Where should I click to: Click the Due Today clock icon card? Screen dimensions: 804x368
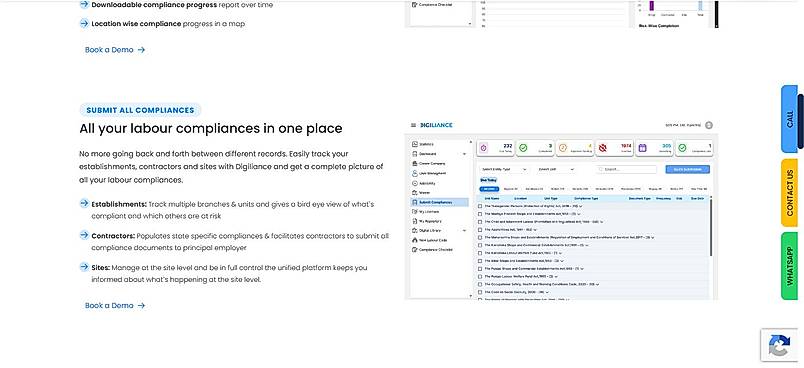tap(484, 148)
